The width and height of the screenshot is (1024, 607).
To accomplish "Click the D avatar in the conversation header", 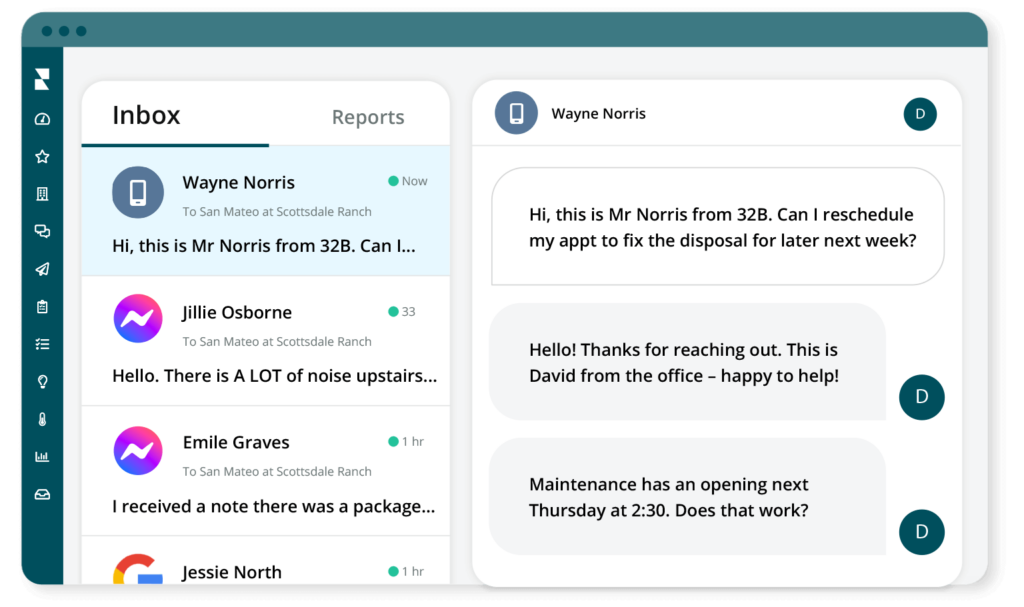I will 920,114.
